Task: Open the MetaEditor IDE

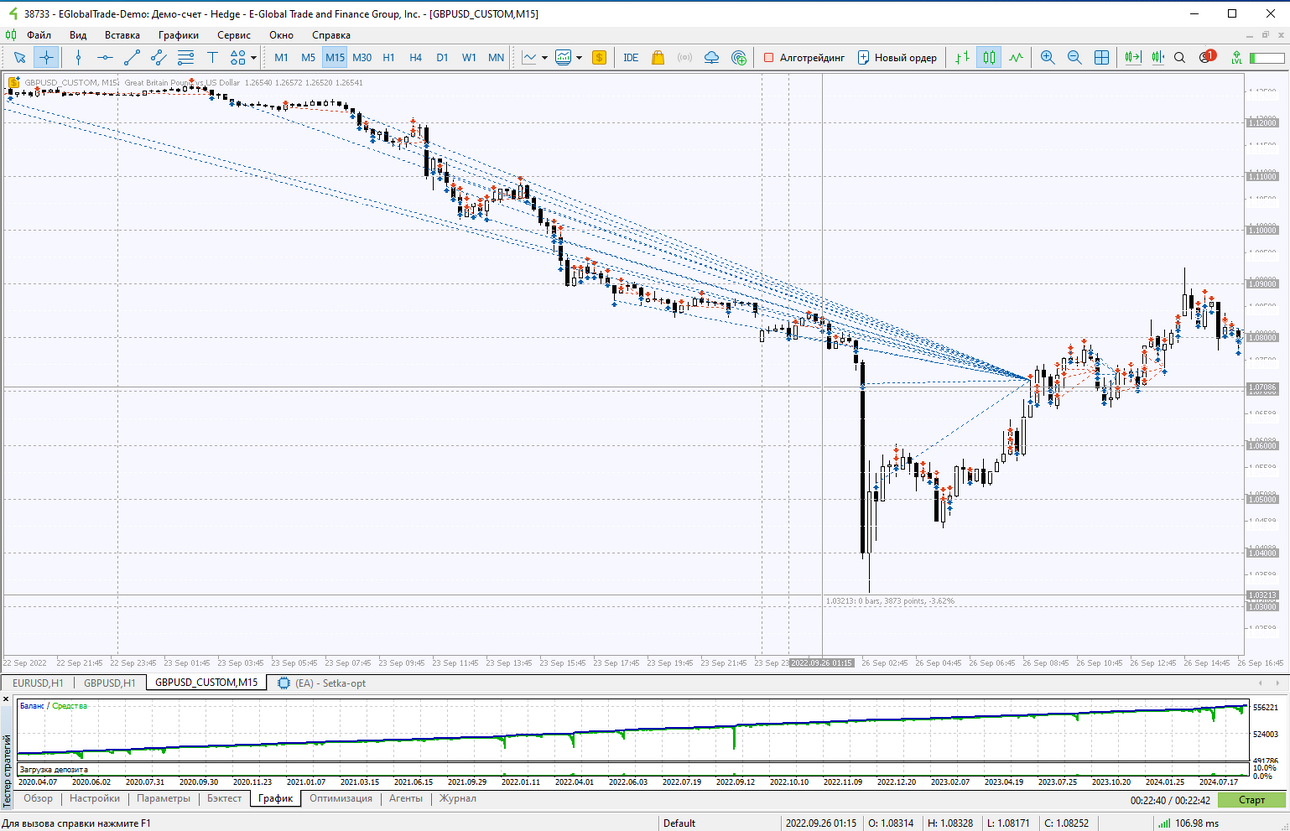Action: pos(631,57)
